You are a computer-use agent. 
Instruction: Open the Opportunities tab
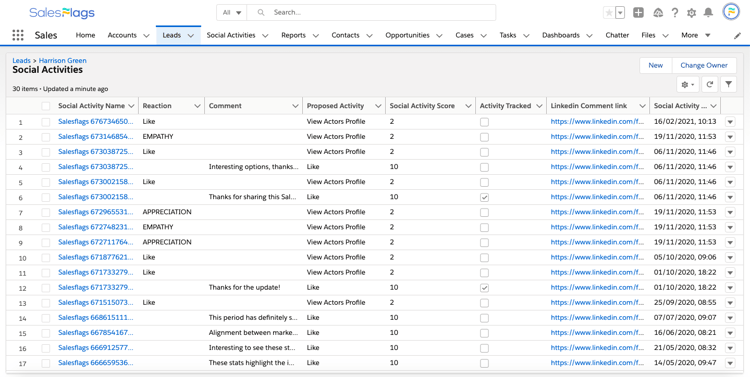click(x=407, y=35)
